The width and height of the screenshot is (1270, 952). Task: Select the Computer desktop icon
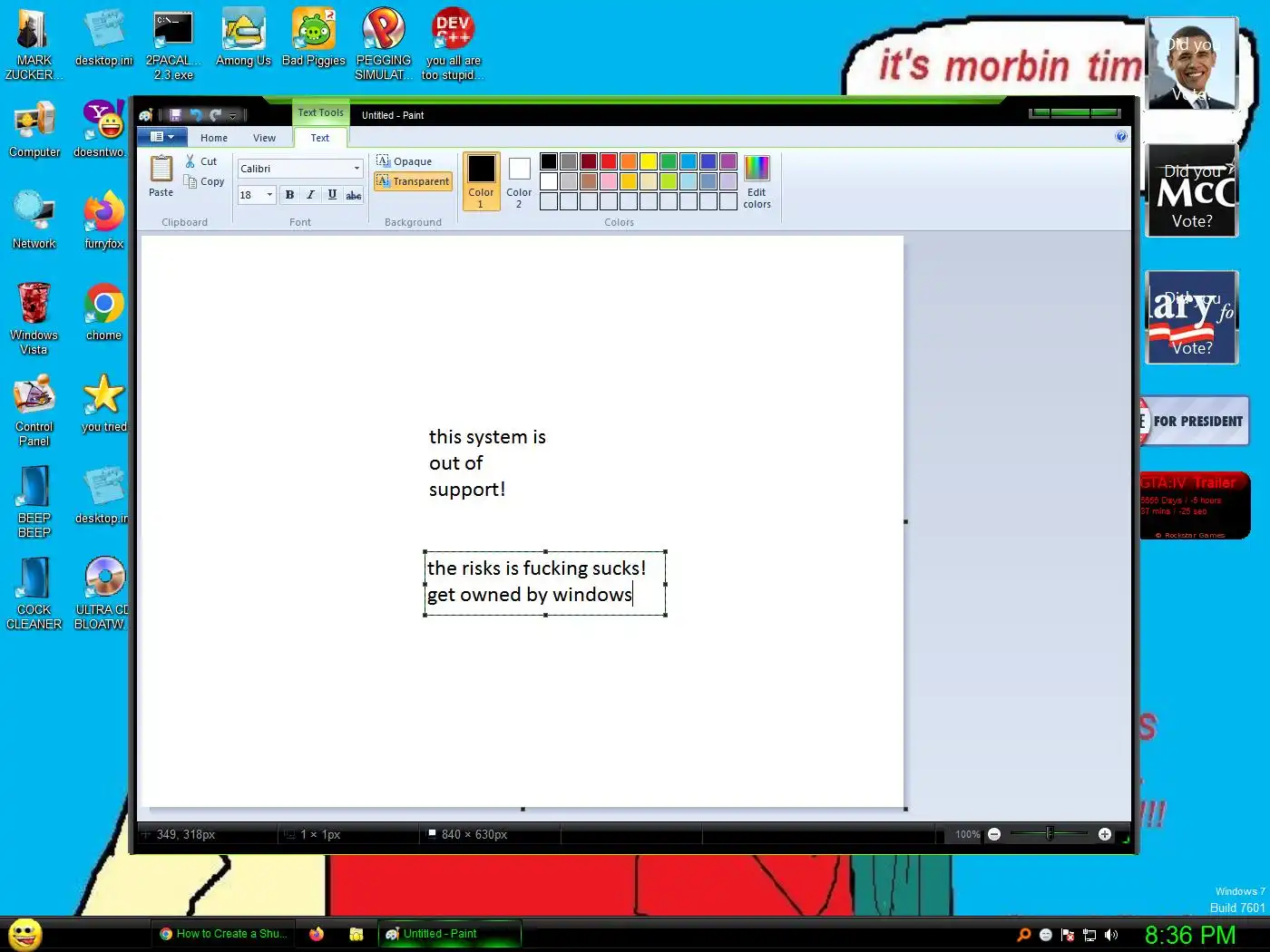coord(34,130)
